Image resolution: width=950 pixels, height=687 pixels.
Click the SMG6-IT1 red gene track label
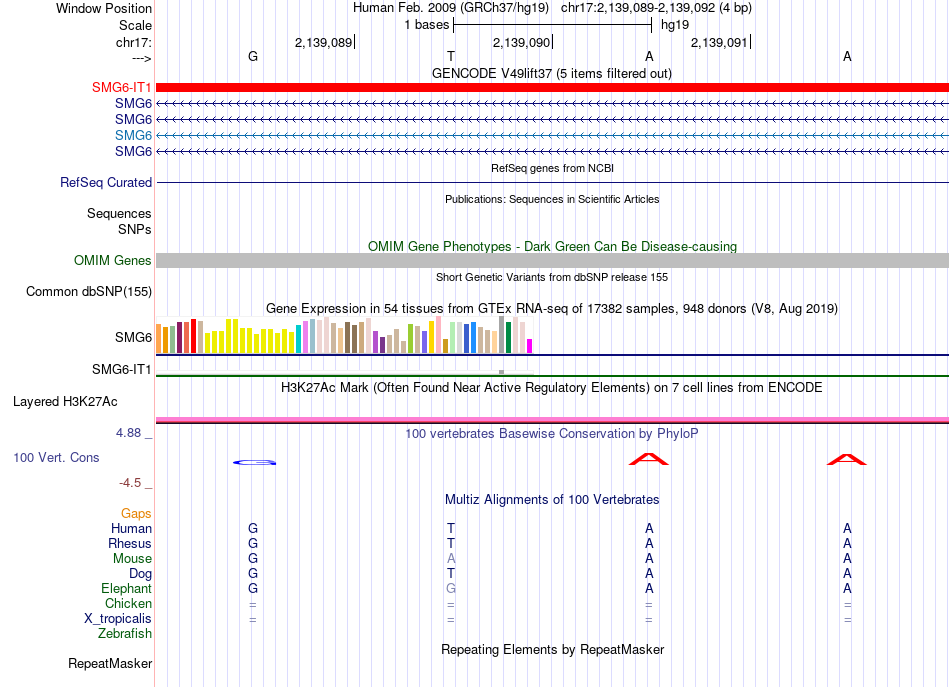pyautogui.click(x=121, y=87)
